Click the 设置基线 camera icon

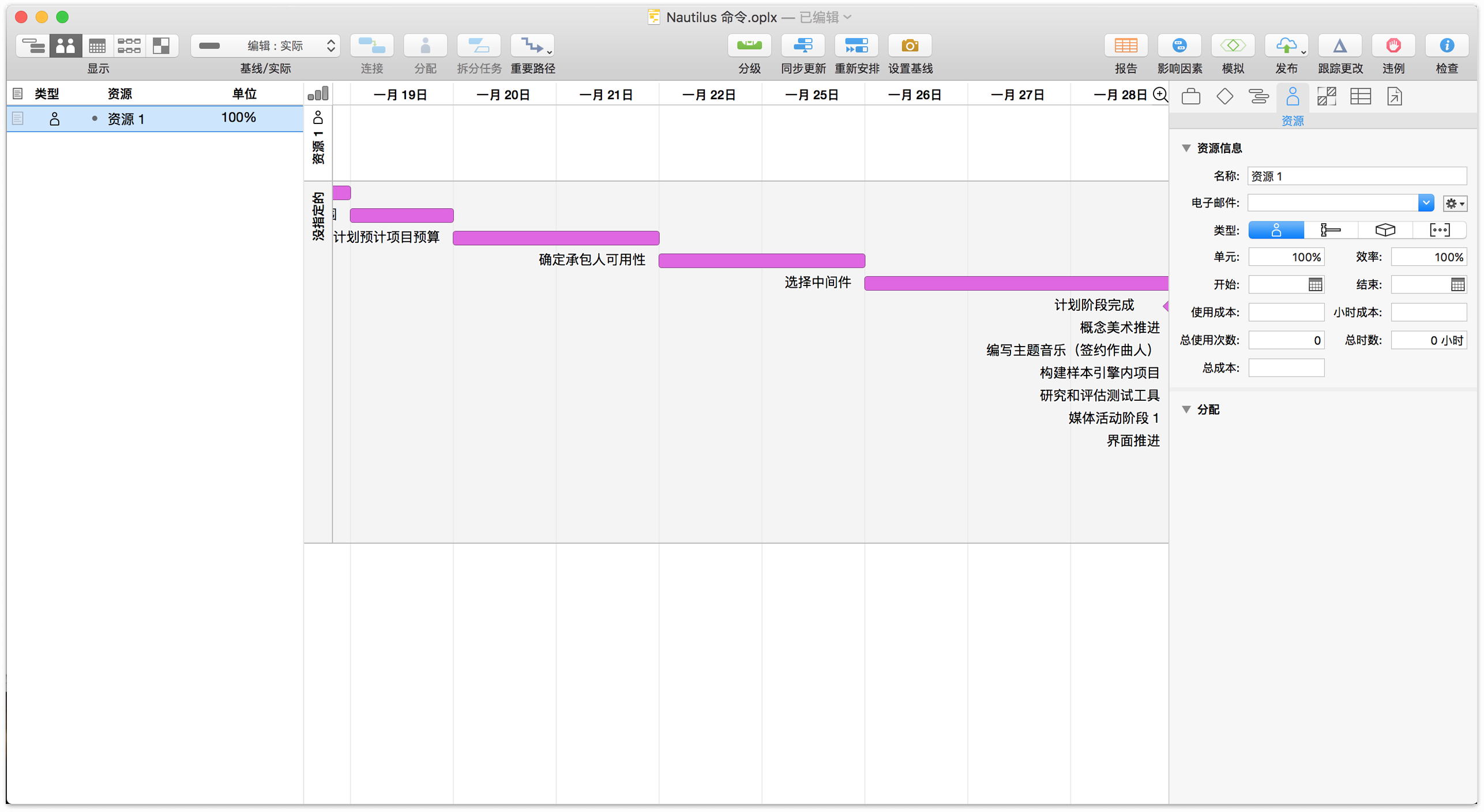point(910,46)
